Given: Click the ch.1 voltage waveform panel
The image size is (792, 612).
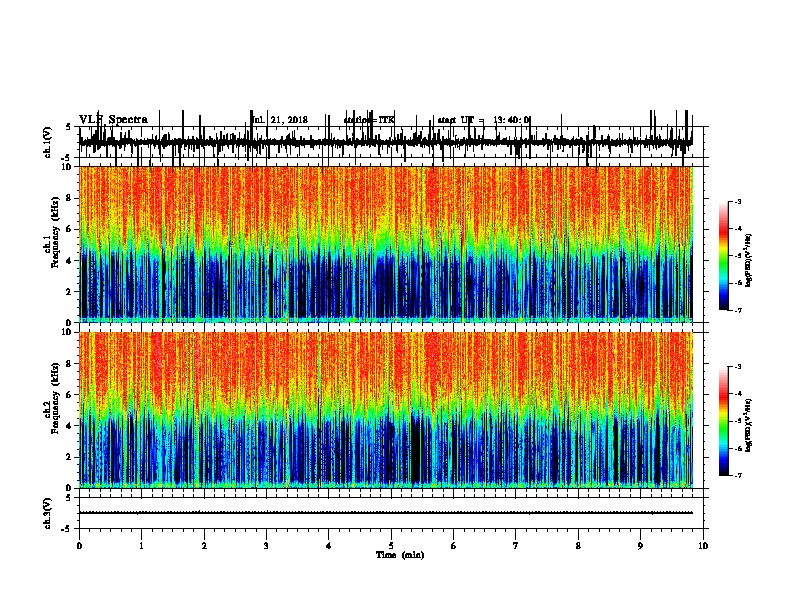Looking at the screenshot, I should 391,142.
